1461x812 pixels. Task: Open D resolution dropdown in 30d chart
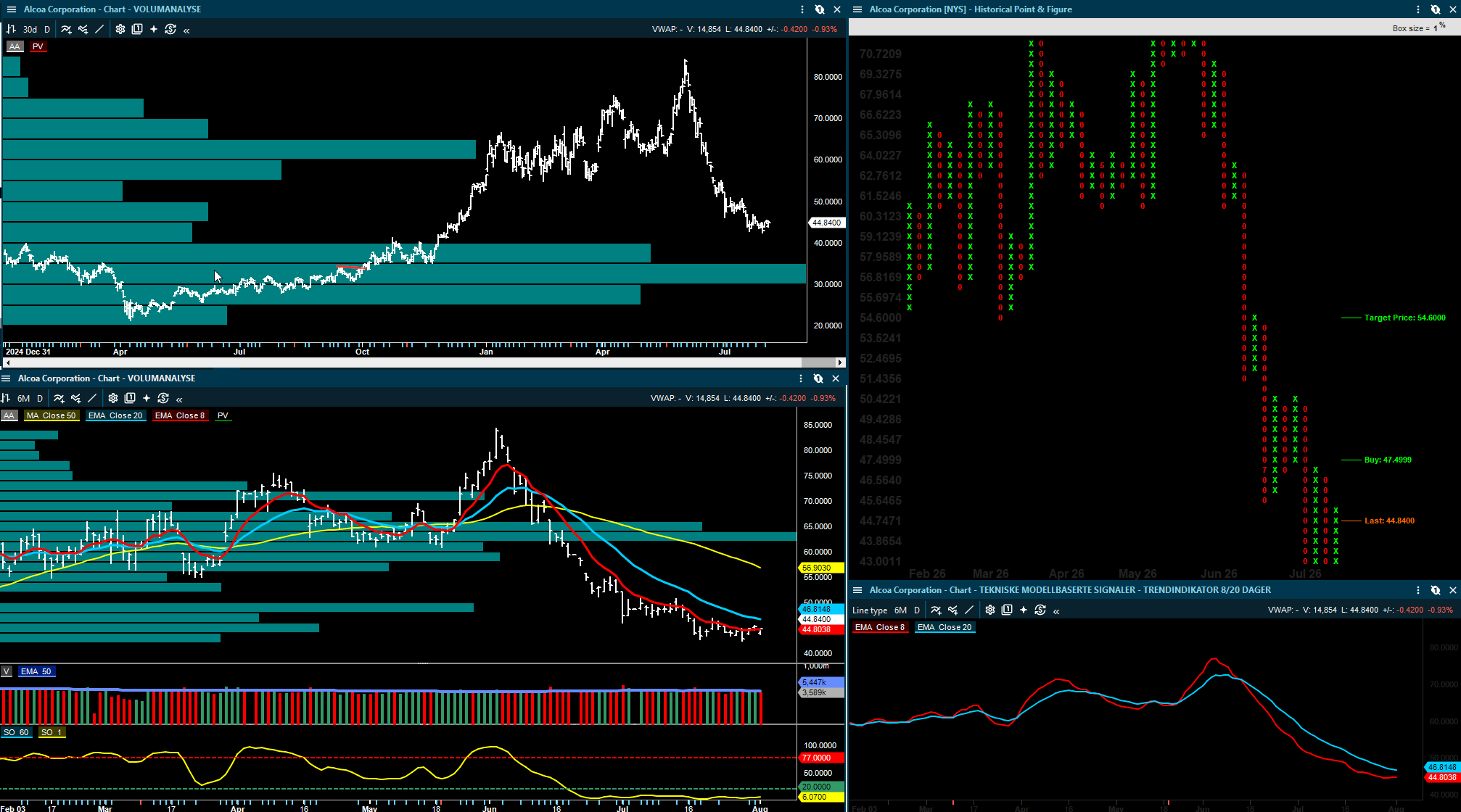pos(47,30)
